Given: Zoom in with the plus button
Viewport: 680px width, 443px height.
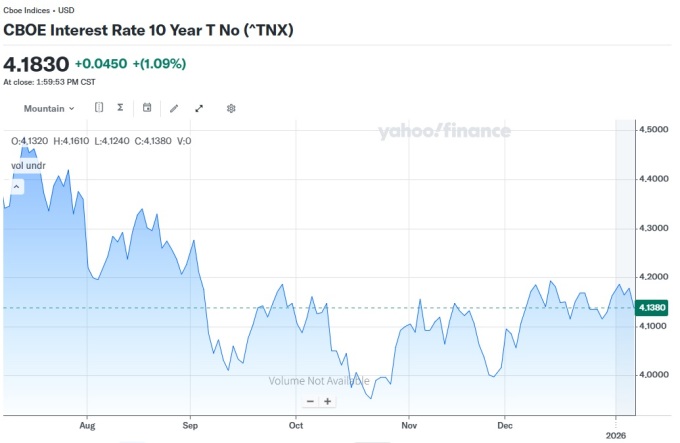Looking at the screenshot, I should [327, 401].
